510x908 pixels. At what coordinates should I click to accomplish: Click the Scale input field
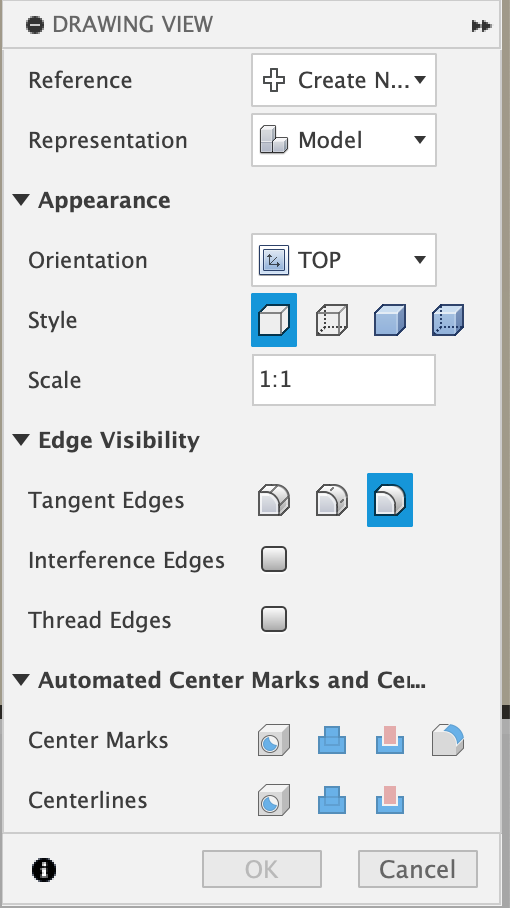click(344, 380)
